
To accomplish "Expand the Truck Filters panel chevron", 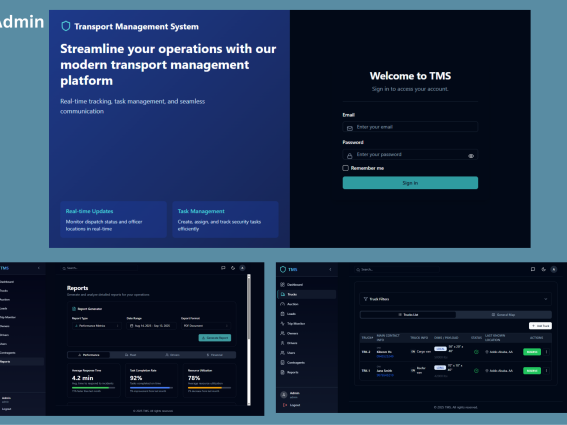I will click(x=546, y=299).
